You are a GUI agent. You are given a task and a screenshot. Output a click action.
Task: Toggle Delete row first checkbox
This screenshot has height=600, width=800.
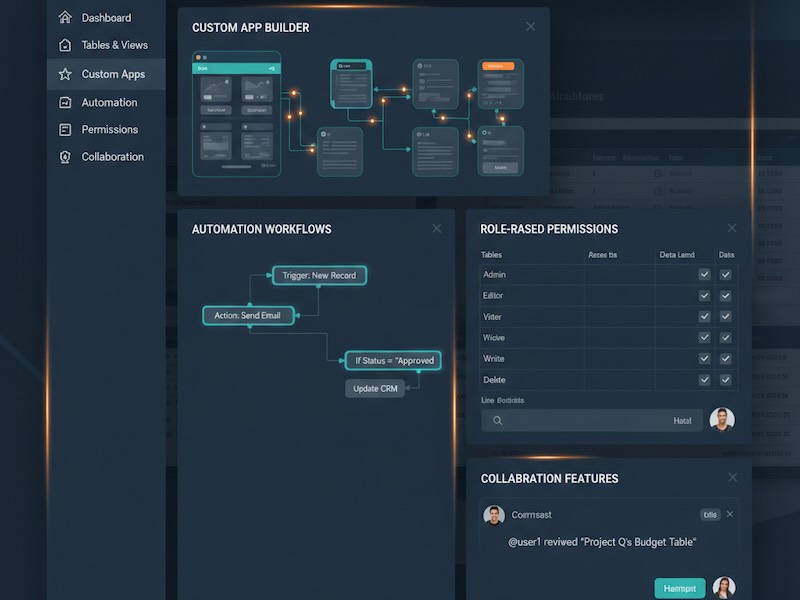[705, 380]
